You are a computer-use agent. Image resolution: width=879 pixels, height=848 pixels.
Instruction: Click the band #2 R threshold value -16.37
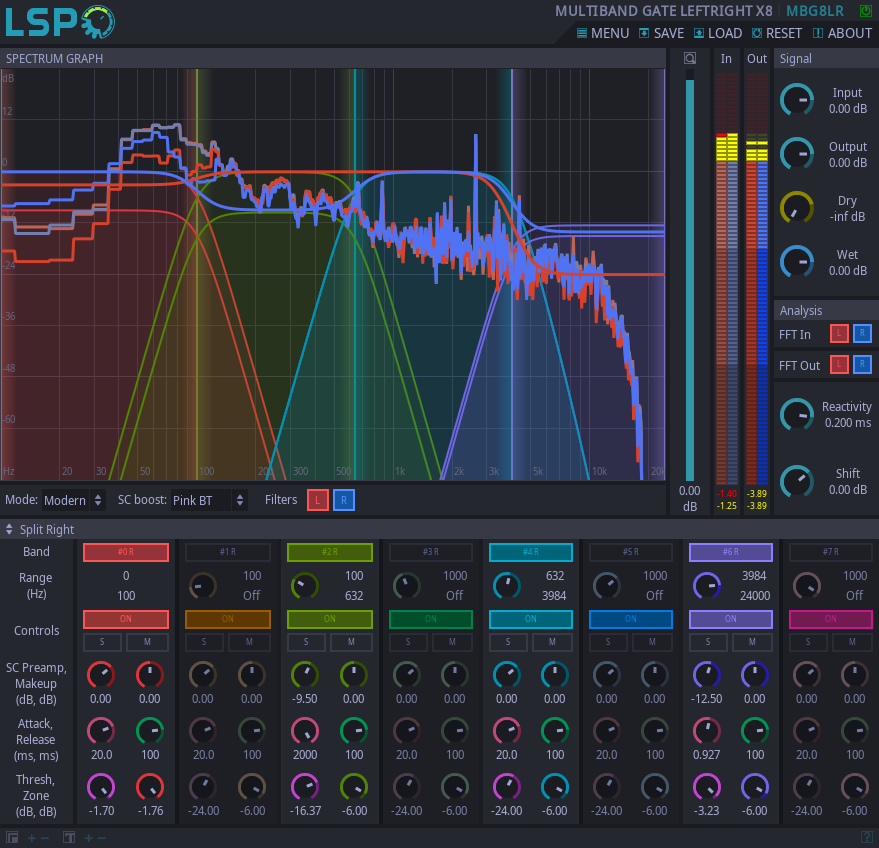coord(305,810)
